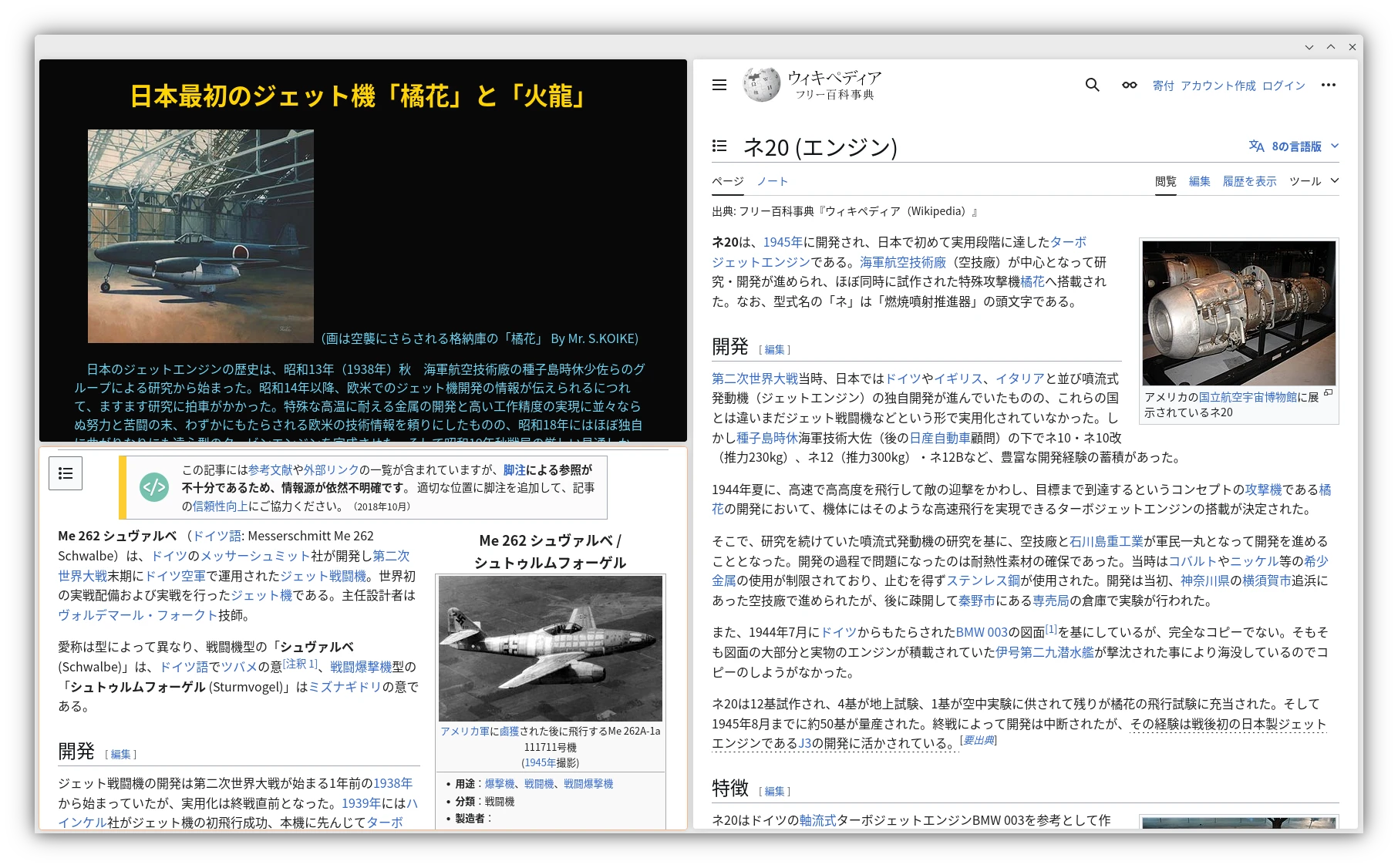Open the 脚注 link in the notice box
This screenshot has width=1398, height=868.
514,469
